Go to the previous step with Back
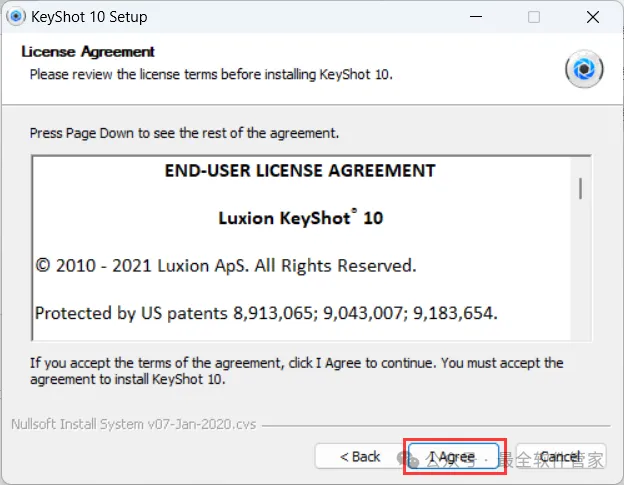 pos(360,457)
